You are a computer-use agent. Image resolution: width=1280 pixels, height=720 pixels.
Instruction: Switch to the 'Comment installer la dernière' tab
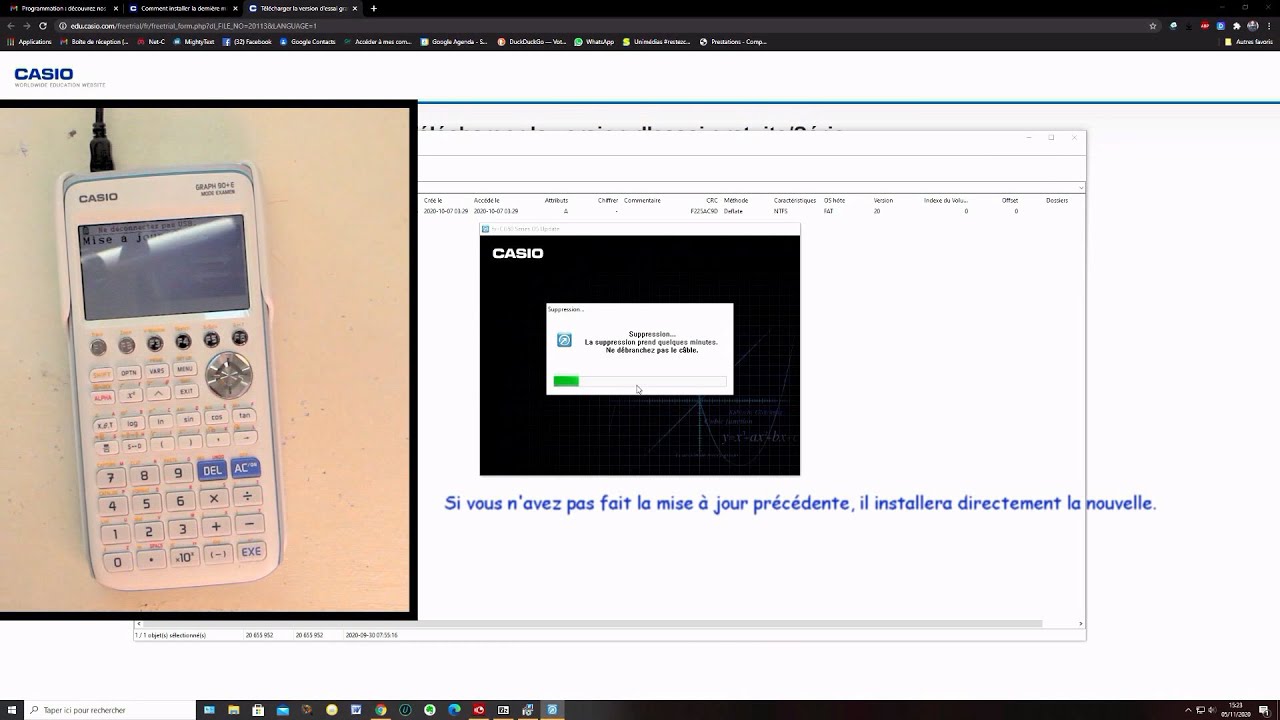coord(182,8)
